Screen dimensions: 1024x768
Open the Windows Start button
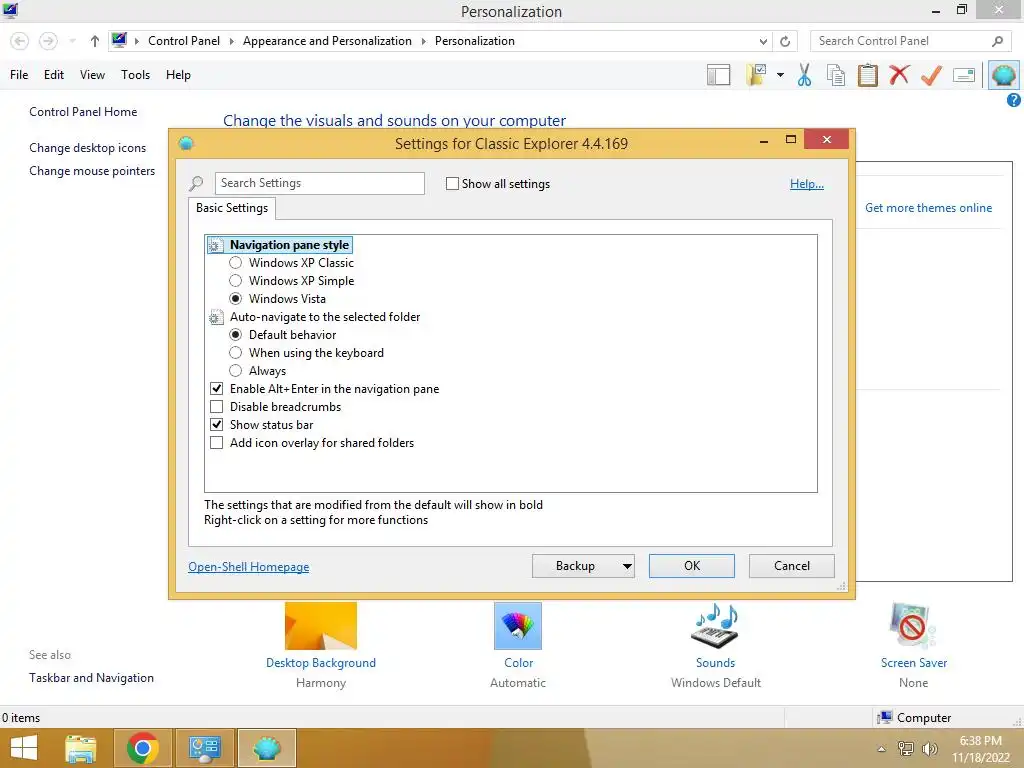pyautogui.click(x=24, y=748)
